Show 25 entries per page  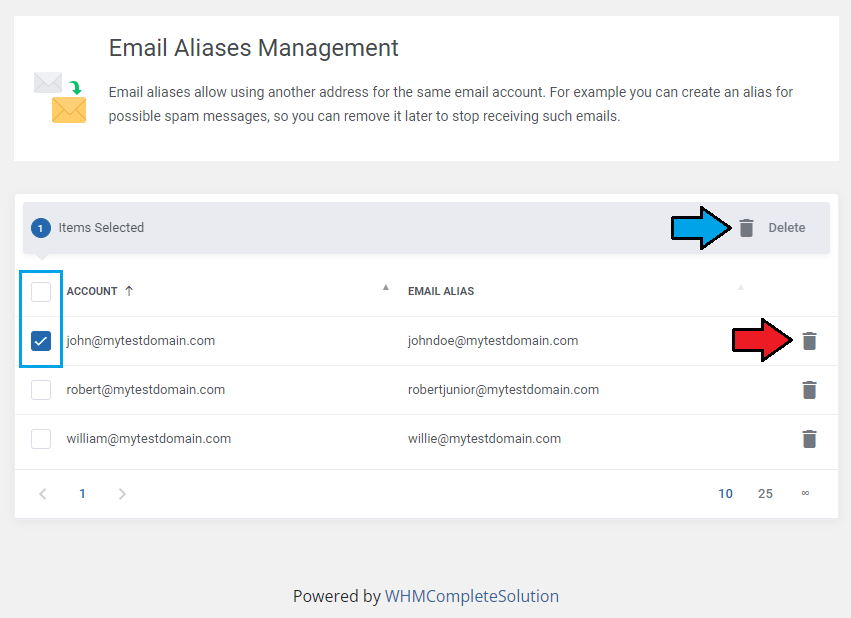click(765, 494)
